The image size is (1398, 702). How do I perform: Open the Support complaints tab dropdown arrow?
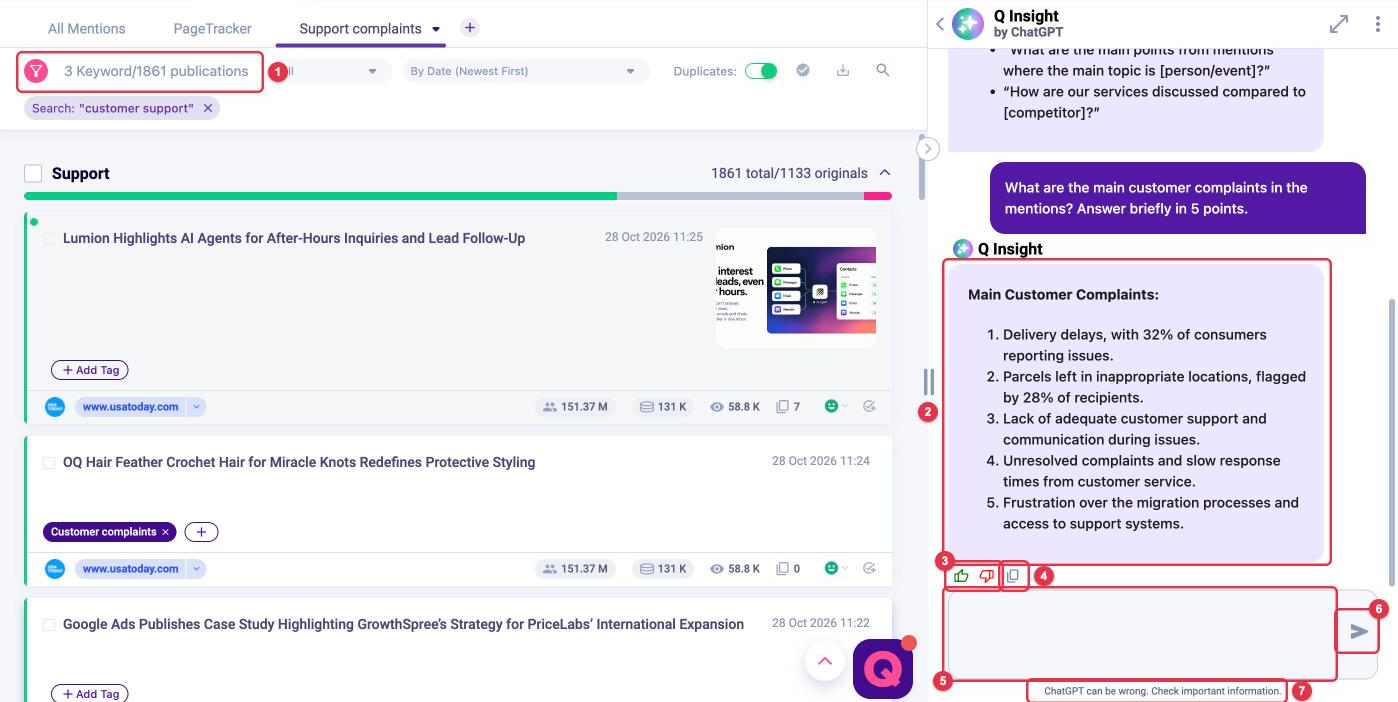(x=436, y=29)
